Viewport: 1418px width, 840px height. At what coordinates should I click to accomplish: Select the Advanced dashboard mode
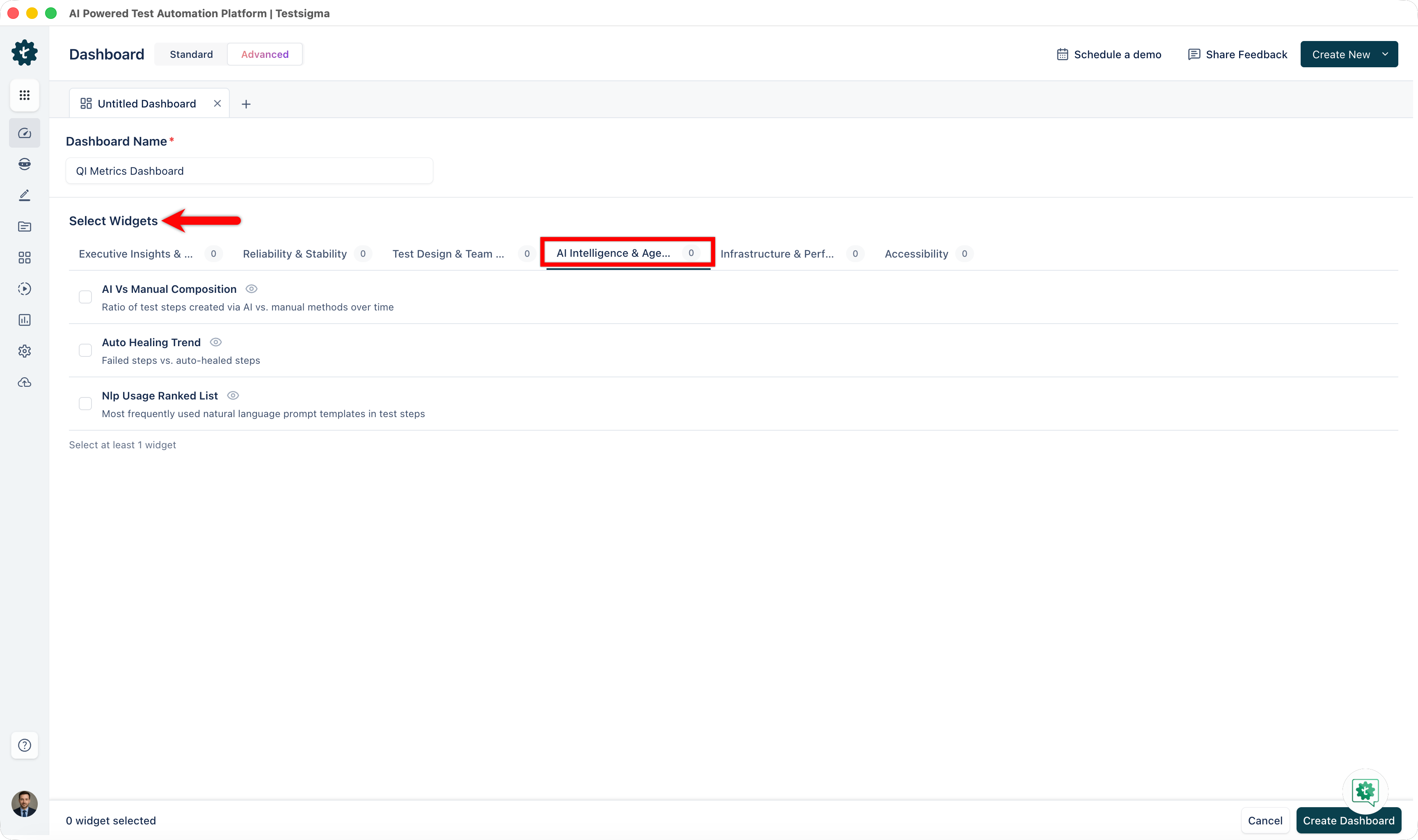click(x=265, y=54)
